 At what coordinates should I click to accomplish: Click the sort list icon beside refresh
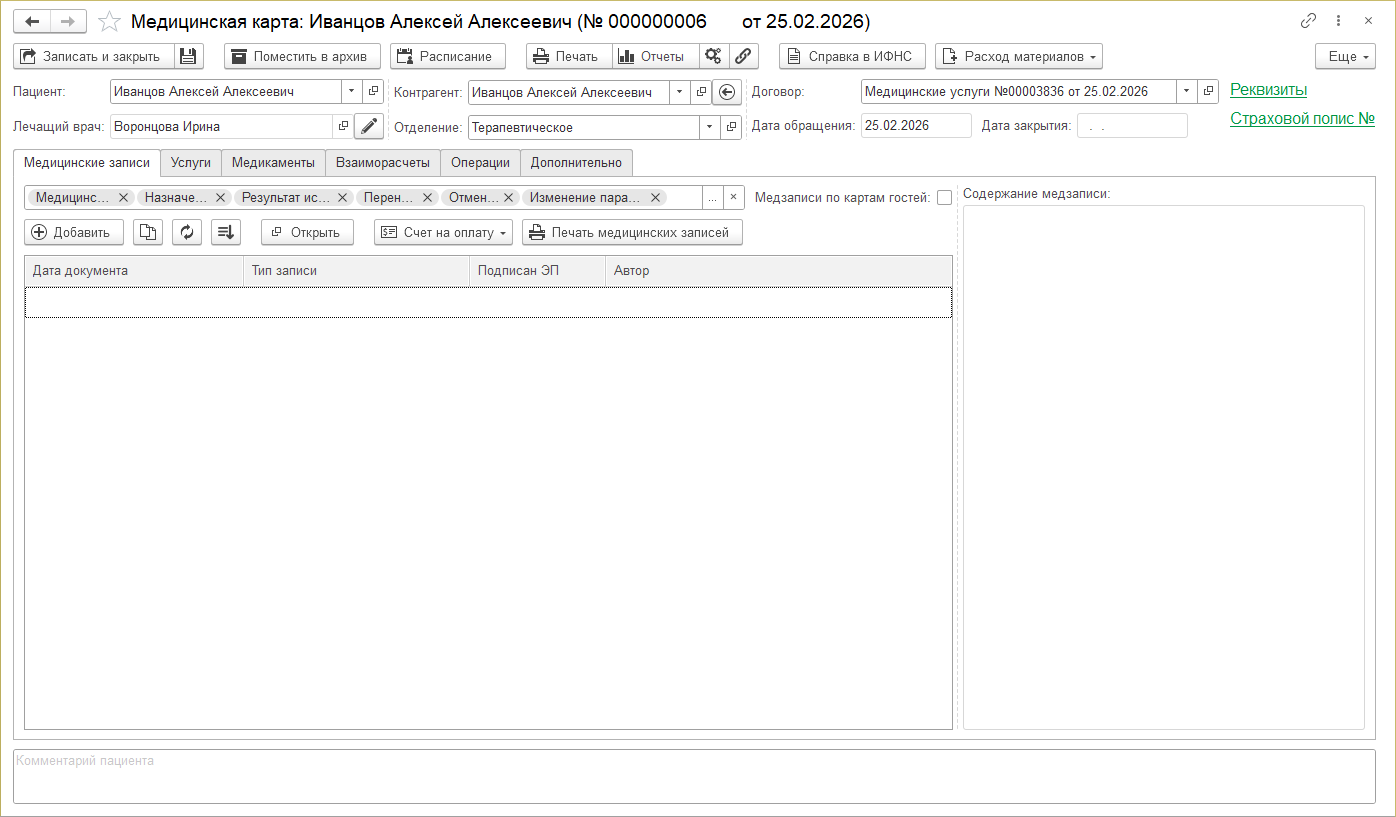coord(227,232)
